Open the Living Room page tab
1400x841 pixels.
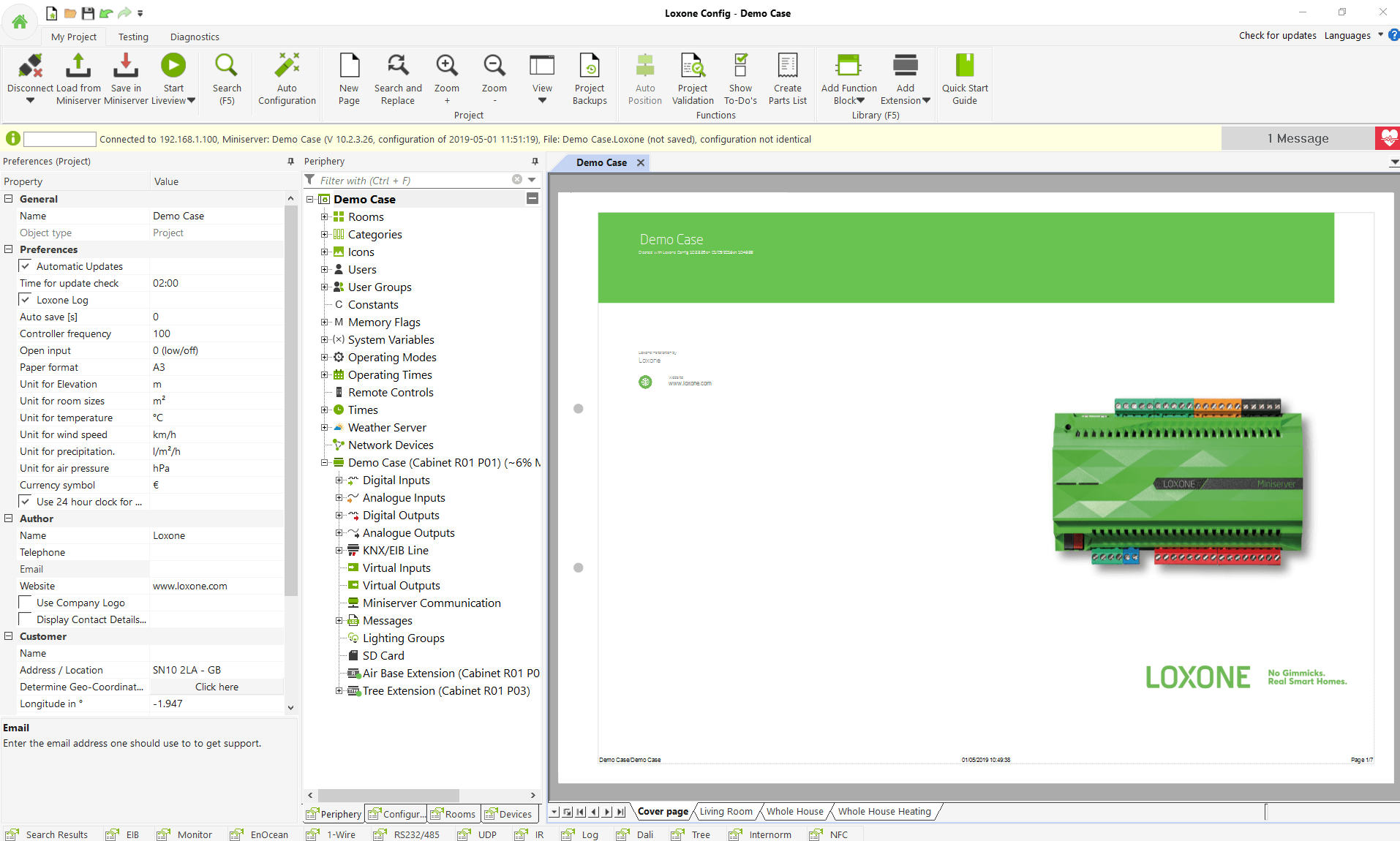point(726,811)
